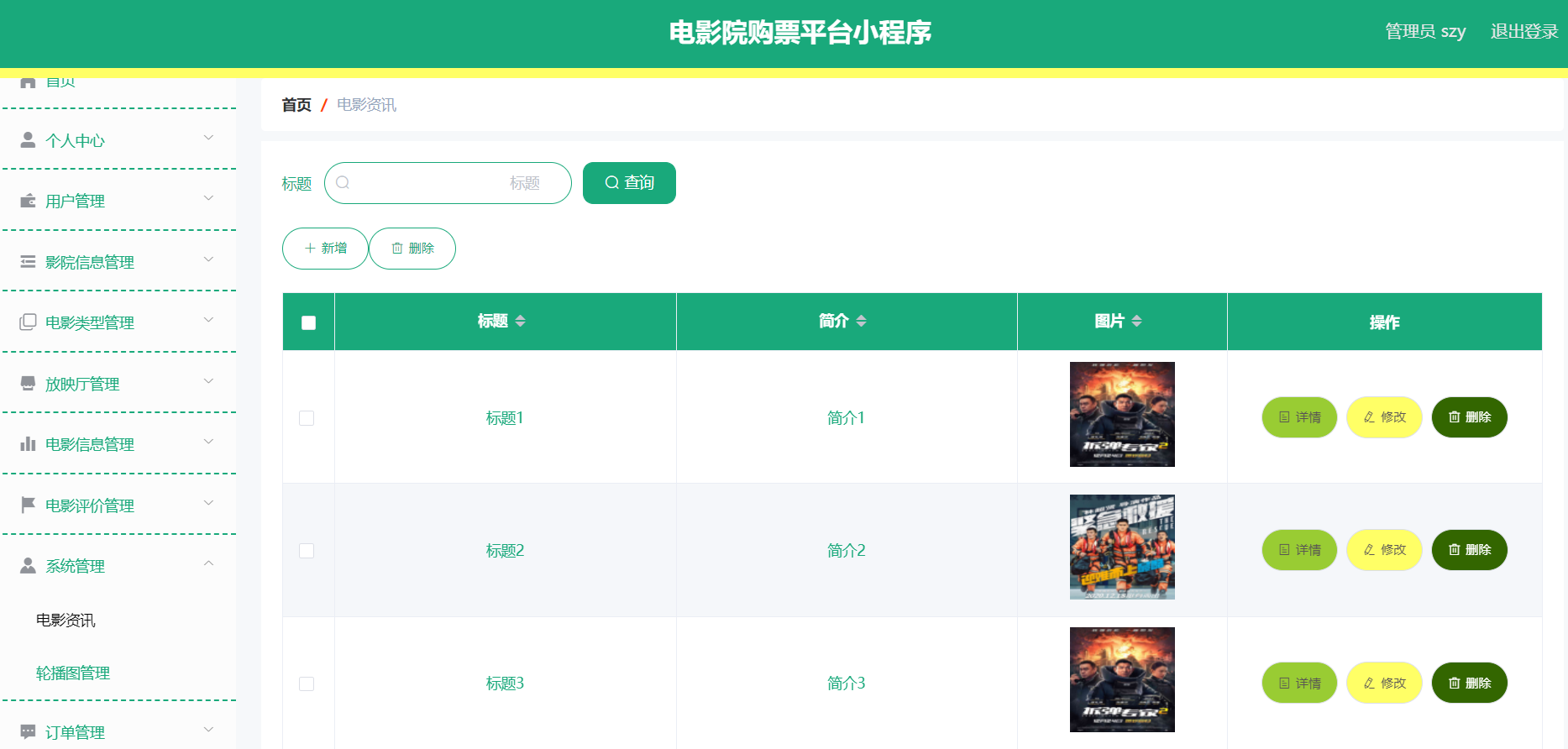Click the shop icon beside 放映厅管理
Screen dimensions: 1568x749
pyautogui.click(x=28, y=383)
